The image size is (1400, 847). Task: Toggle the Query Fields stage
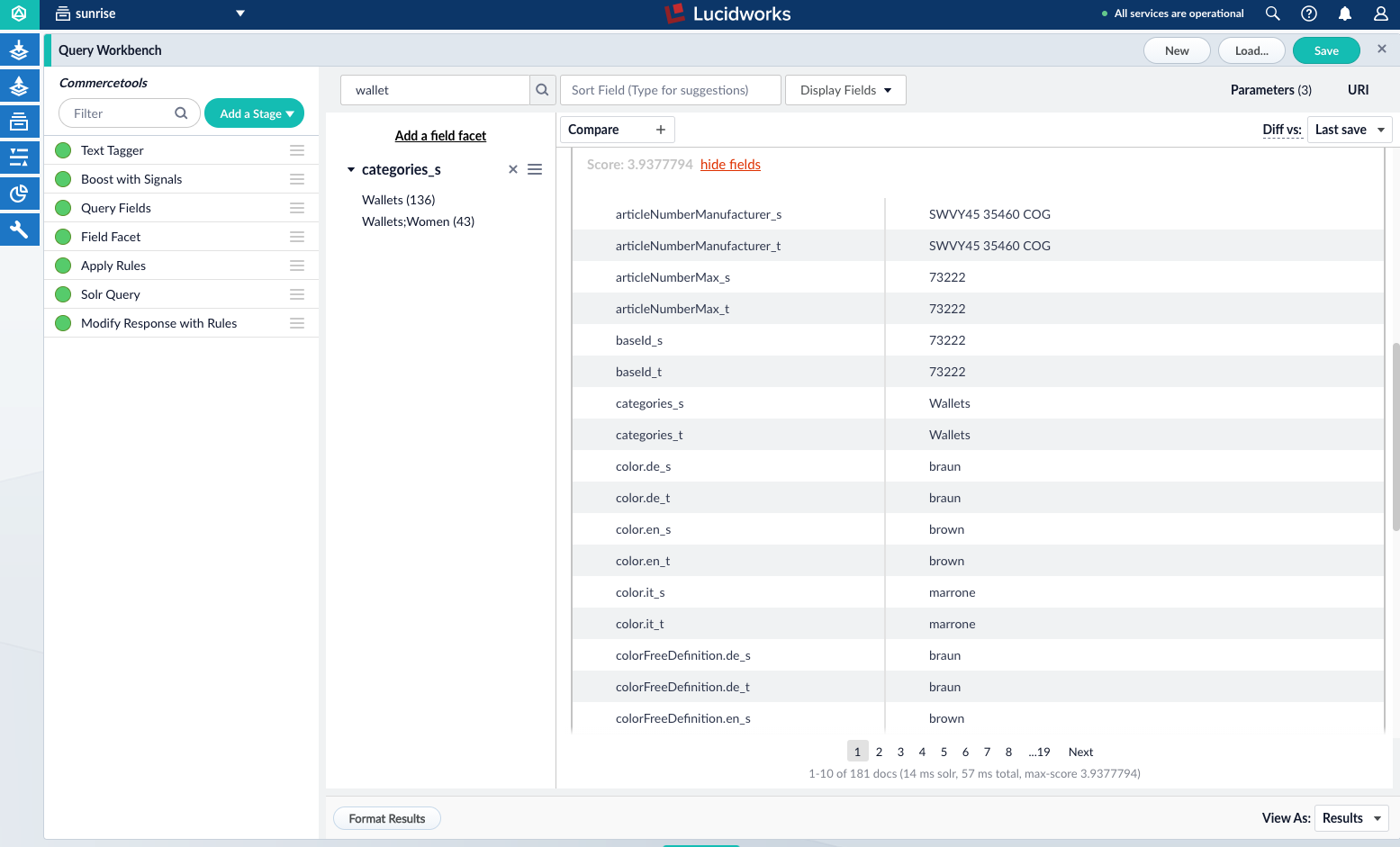[x=63, y=208]
